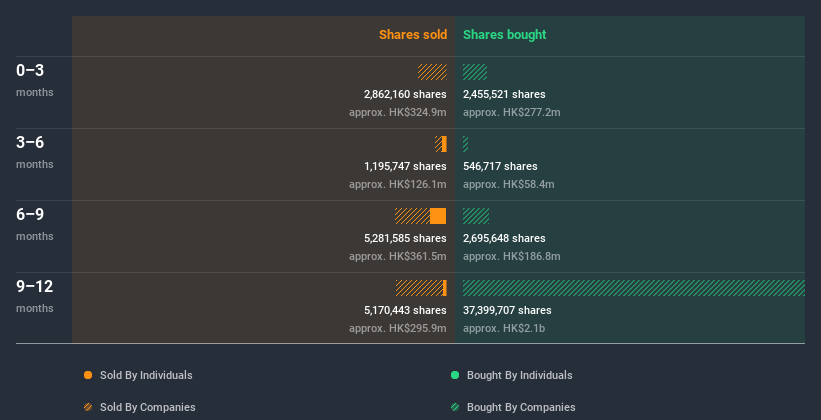Click the 'Bought By Individuals' legend label
821x420 pixels.
[x=519, y=375]
